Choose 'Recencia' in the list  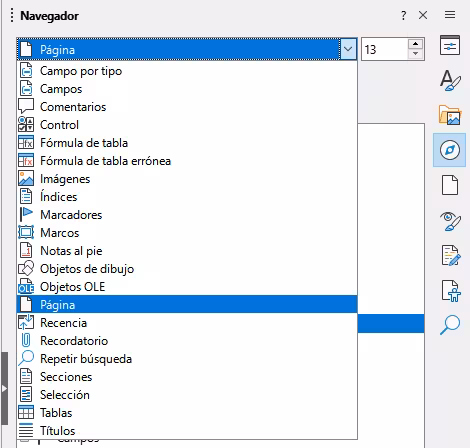187,323
